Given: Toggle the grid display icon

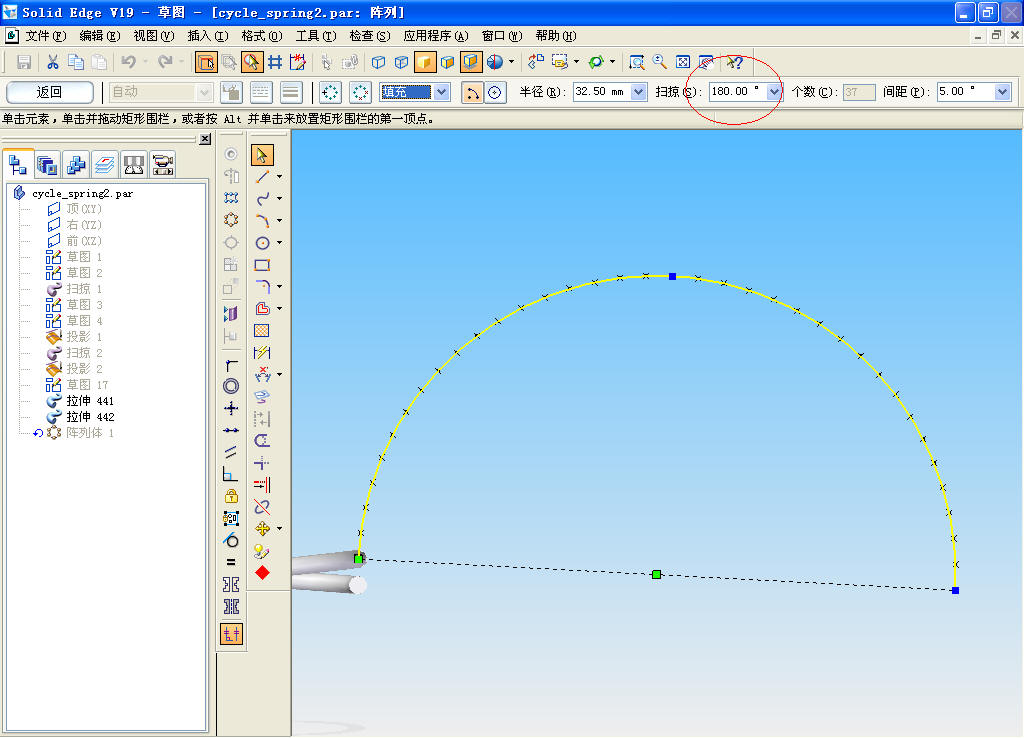Looking at the screenshot, I should pyautogui.click(x=275, y=62).
